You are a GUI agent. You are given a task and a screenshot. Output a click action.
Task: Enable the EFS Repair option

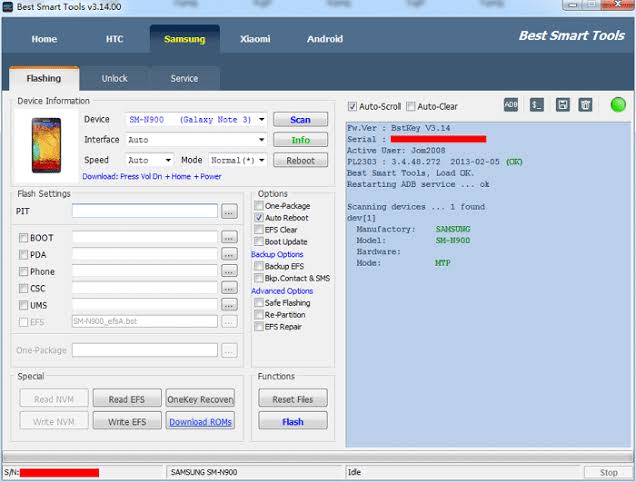point(259,327)
